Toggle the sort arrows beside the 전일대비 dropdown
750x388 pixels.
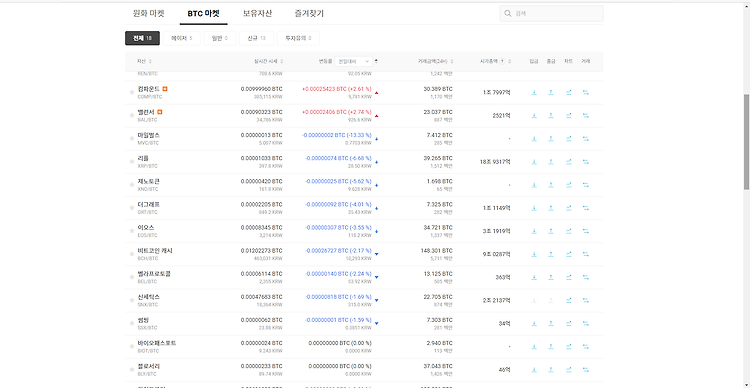[376, 61]
